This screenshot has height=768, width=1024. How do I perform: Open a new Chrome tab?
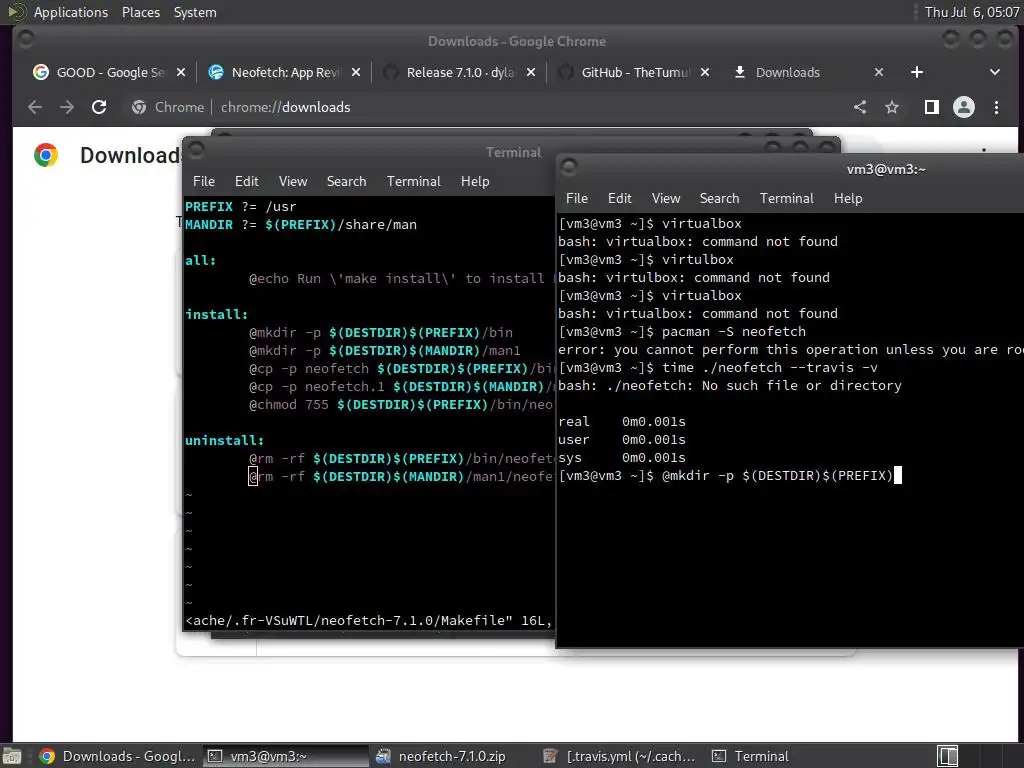(917, 72)
